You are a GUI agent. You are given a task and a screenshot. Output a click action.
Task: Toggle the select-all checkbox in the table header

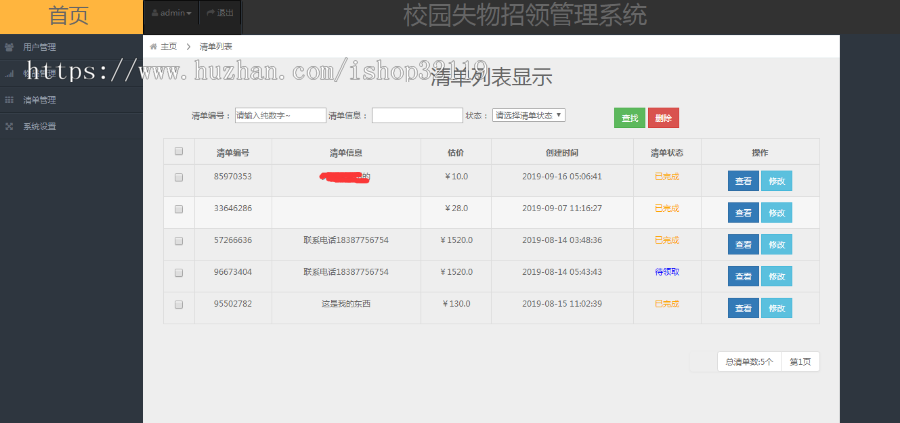point(179,152)
